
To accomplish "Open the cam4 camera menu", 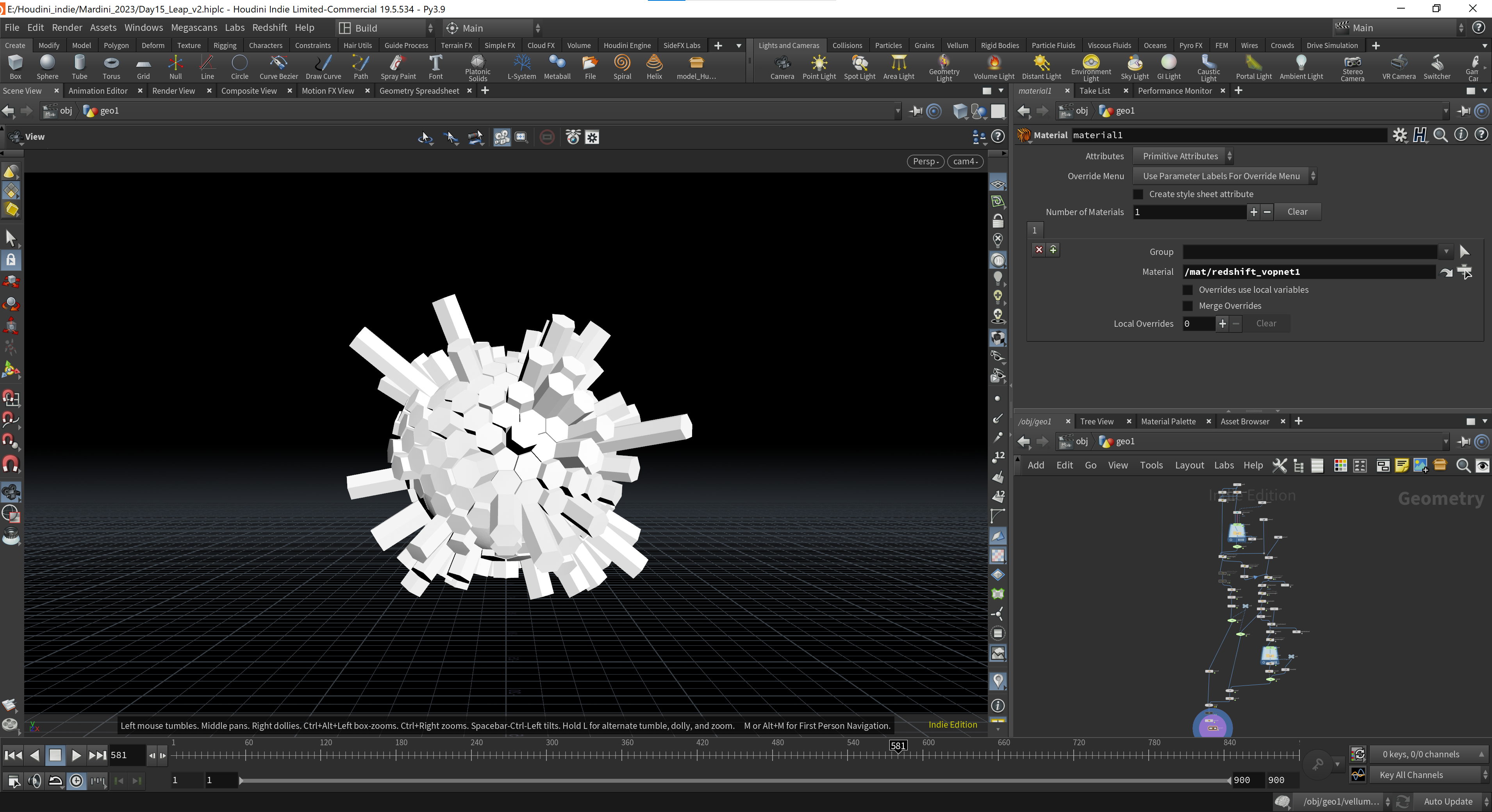I will pos(965,162).
